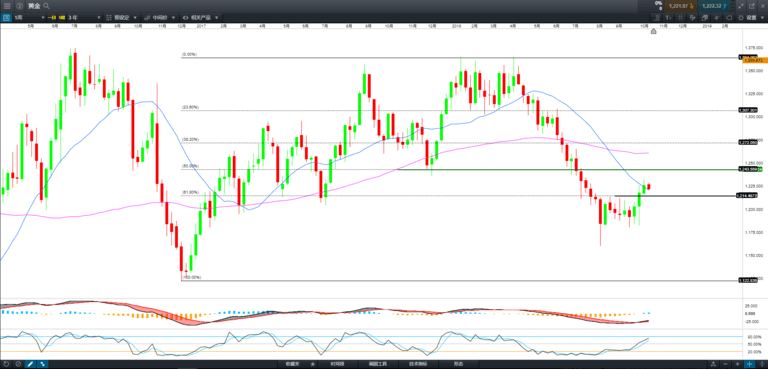Screen dimensions: 768x369
Task: Click the share icon in bottom bar
Action: (714, 364)
